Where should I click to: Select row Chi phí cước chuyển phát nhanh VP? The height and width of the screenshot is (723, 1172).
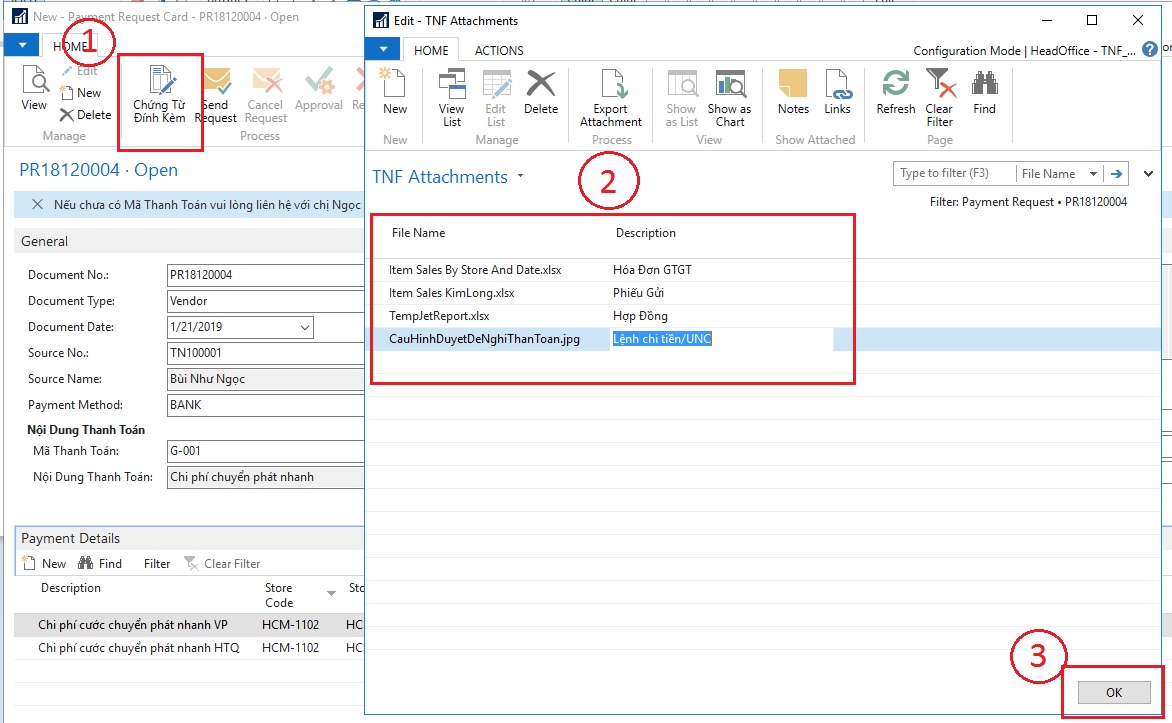(189, 625)
